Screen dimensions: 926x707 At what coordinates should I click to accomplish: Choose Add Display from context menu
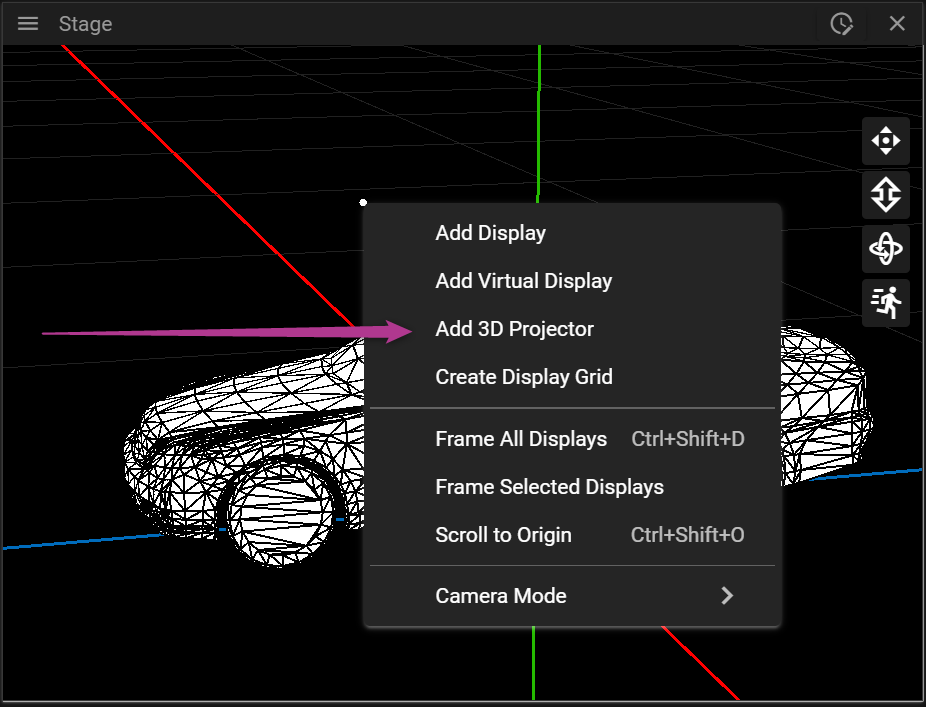(x=490, y=233)
